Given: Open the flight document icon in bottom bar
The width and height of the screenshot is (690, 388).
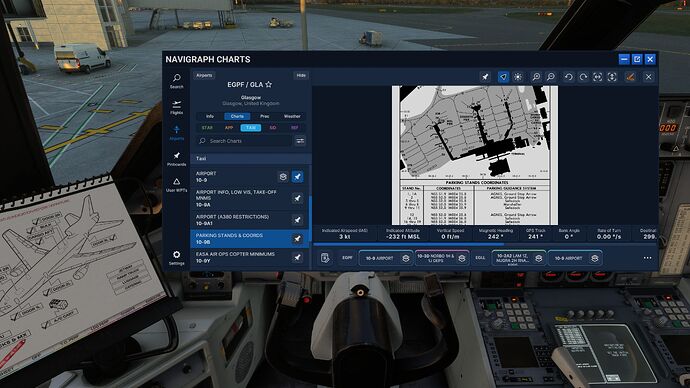Looking at the screenshot, I should tap(325, 258).
